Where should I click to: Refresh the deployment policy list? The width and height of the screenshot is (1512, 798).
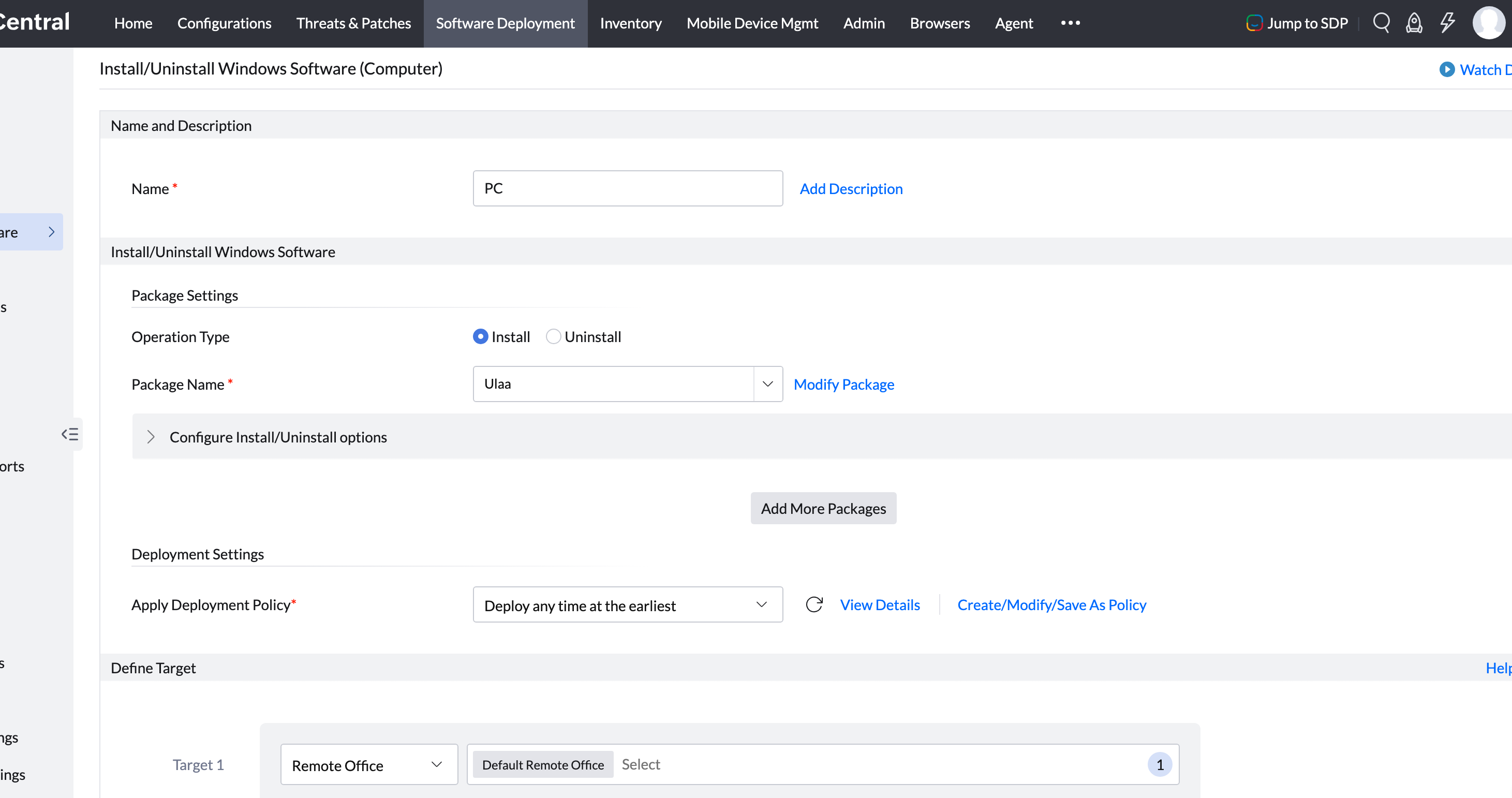[814, 604]
